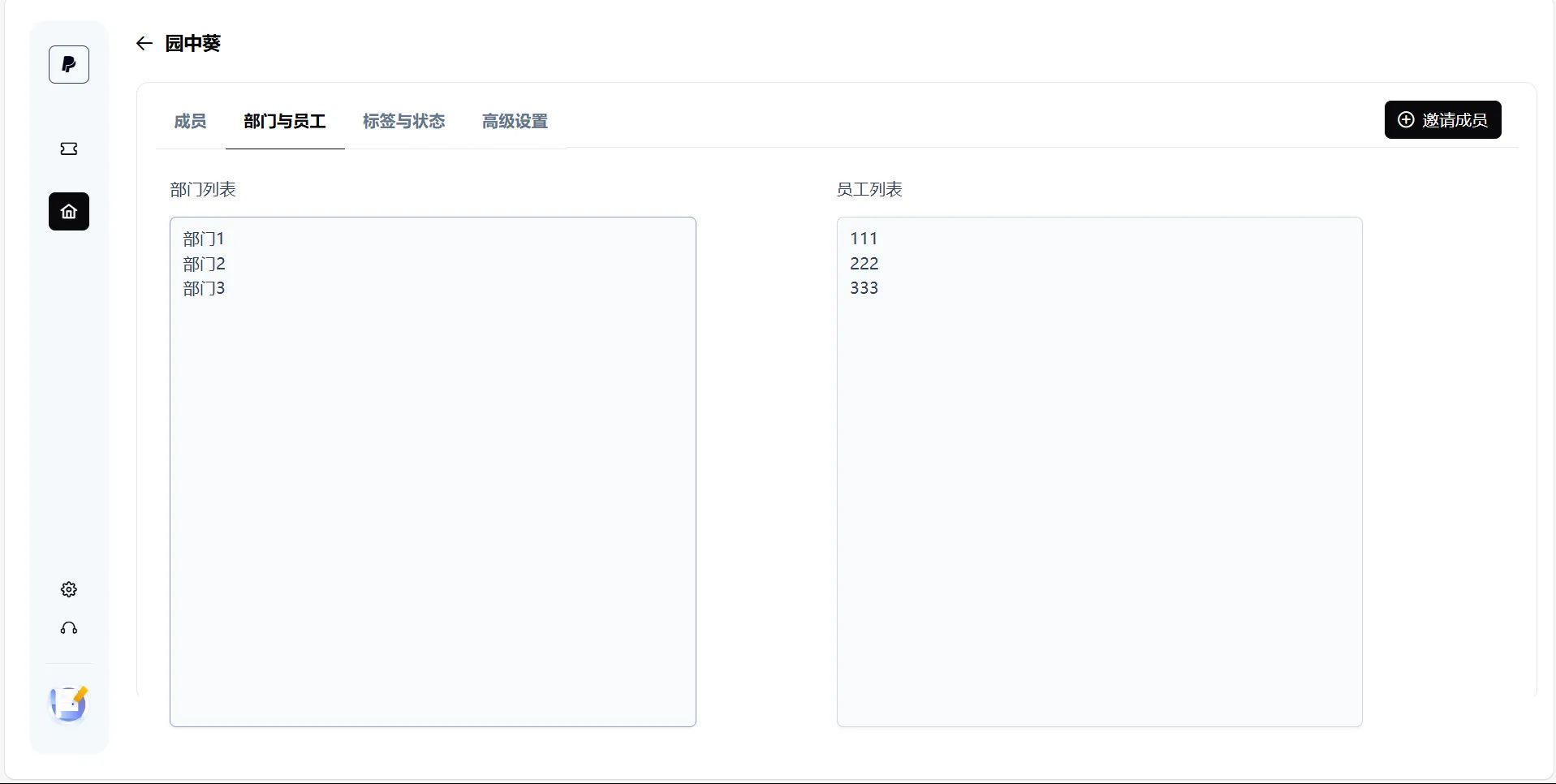
Task: Click the 园中葵 page title
Action: (193, 44)
